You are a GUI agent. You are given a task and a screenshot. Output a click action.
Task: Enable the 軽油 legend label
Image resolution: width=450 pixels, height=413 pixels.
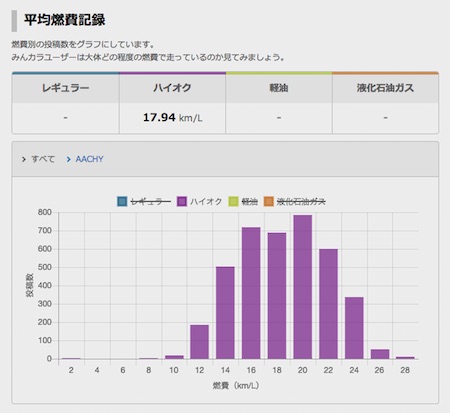pos(250,201)
